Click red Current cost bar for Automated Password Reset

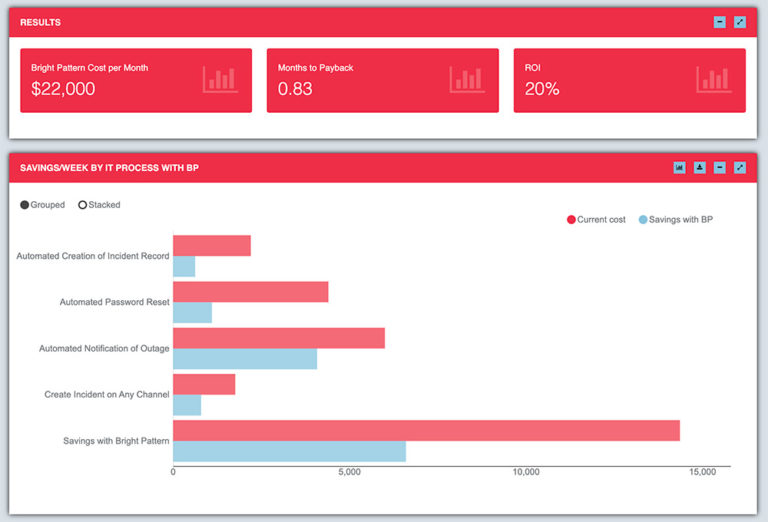click(x=251, y=292)
